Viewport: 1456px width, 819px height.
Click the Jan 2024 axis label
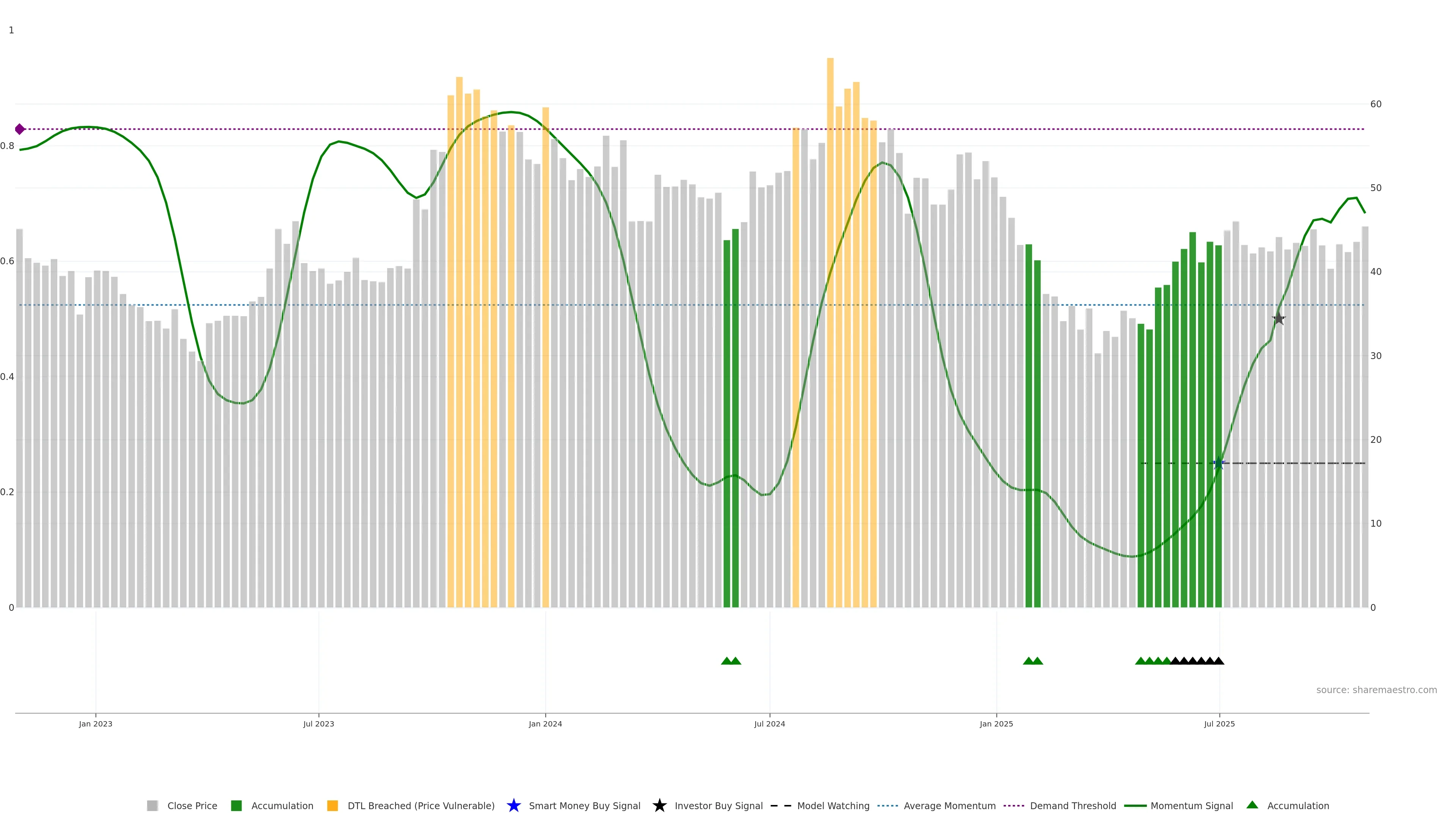545,723
